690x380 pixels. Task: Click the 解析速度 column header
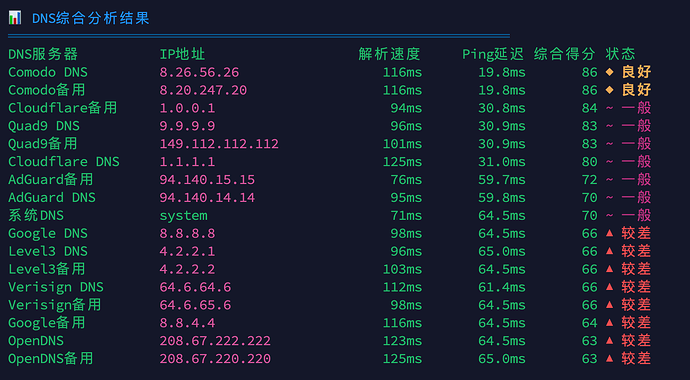(389, 54)
